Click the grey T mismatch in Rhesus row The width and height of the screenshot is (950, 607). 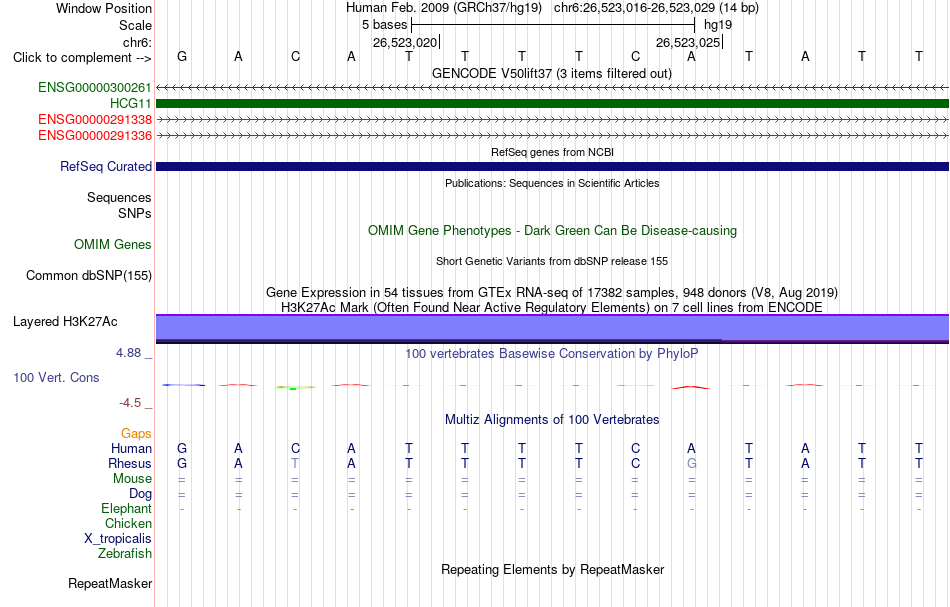295,463
